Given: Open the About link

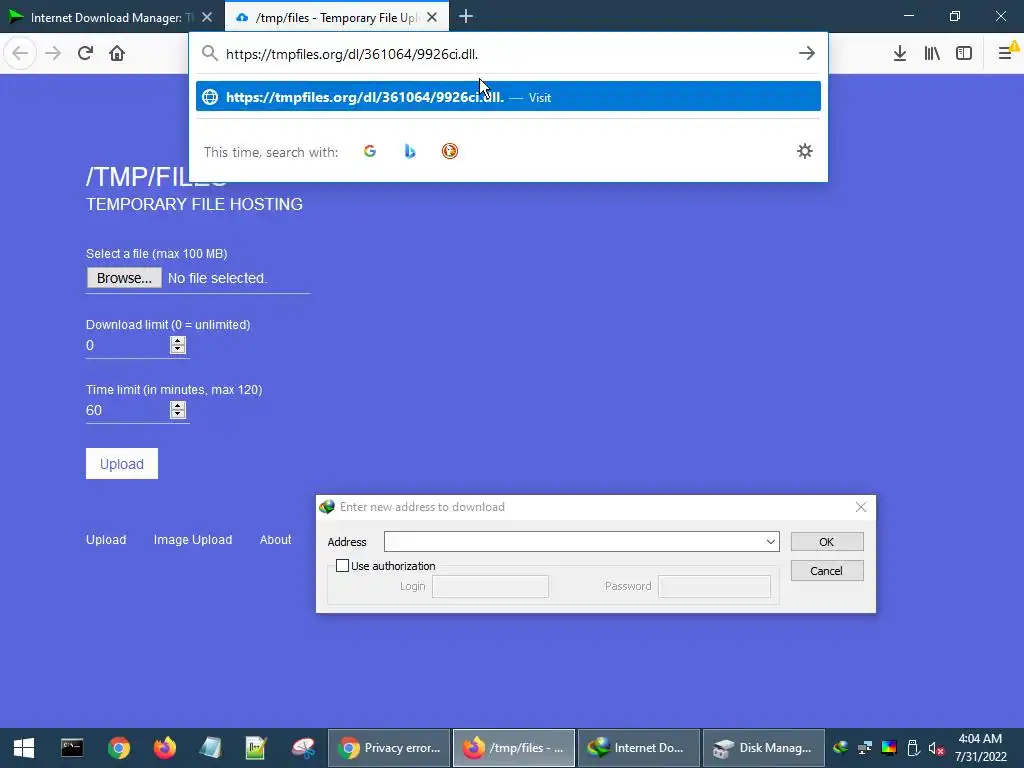Looking at the screenshot, I should pyautogui.click(x=276, y=539).
